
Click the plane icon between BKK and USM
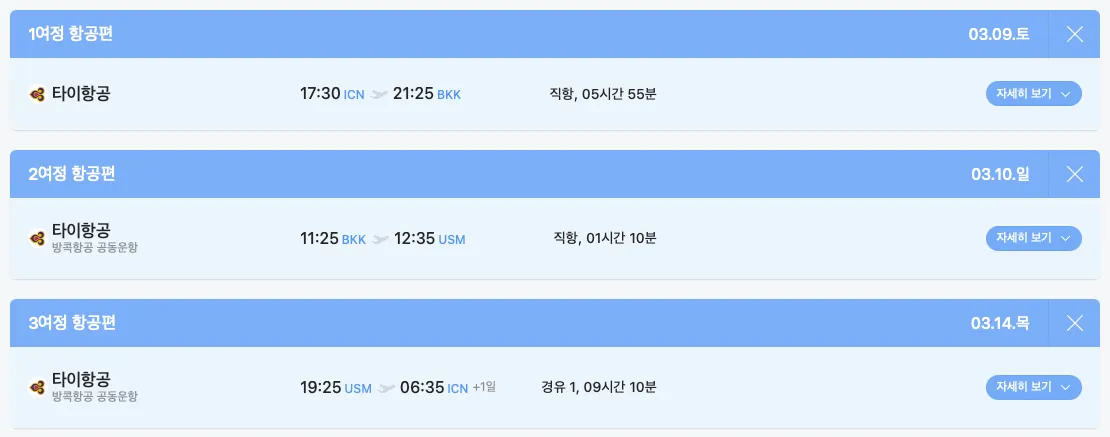380,239
